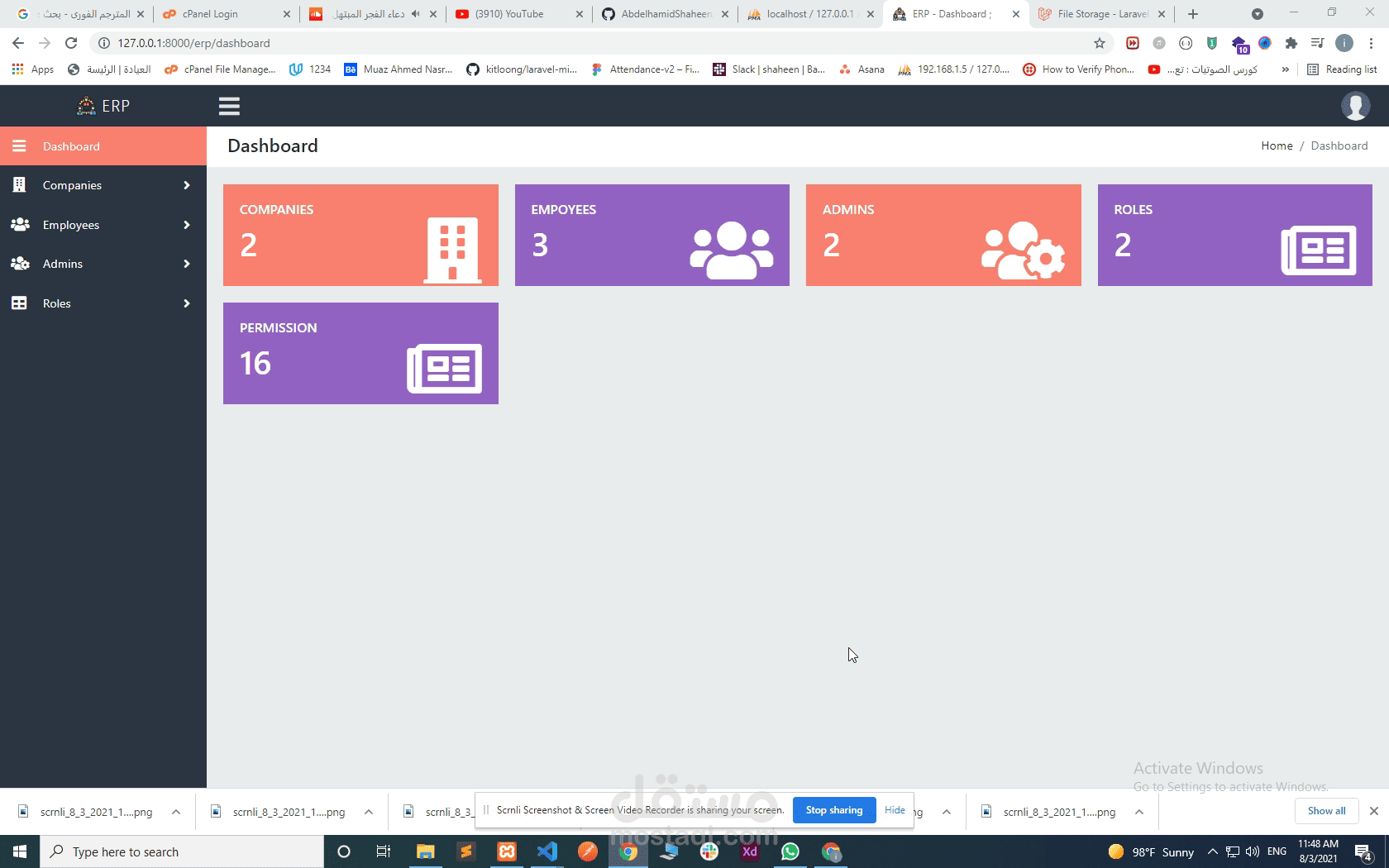Click the Employees people icon in the sidebar
1389x868 pixels.
point(20,224)
